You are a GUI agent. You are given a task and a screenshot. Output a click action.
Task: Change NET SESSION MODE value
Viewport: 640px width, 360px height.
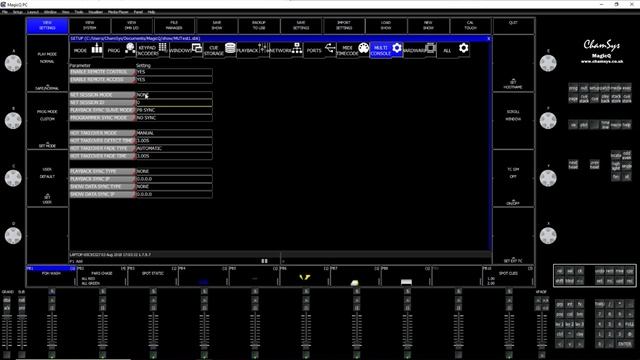pos(174,95)
